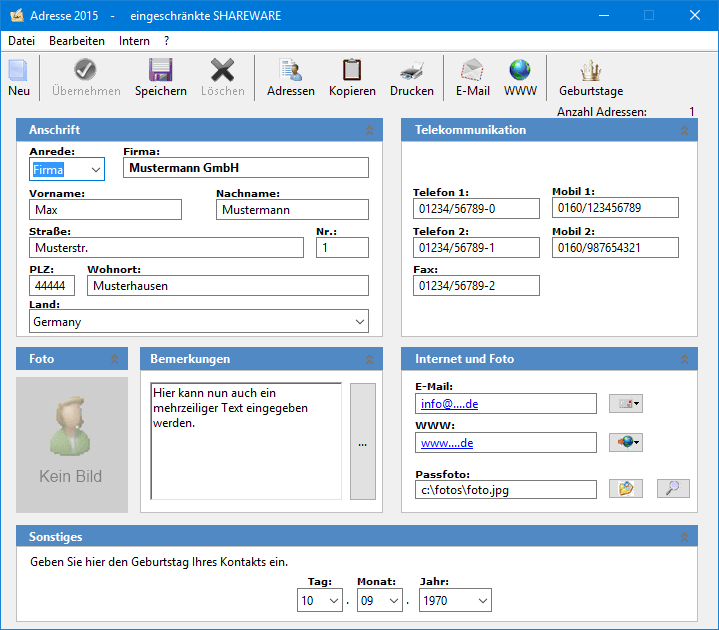
Task: Click the Bemerkungen multiline text area
Action: click(x=246, y=442)
